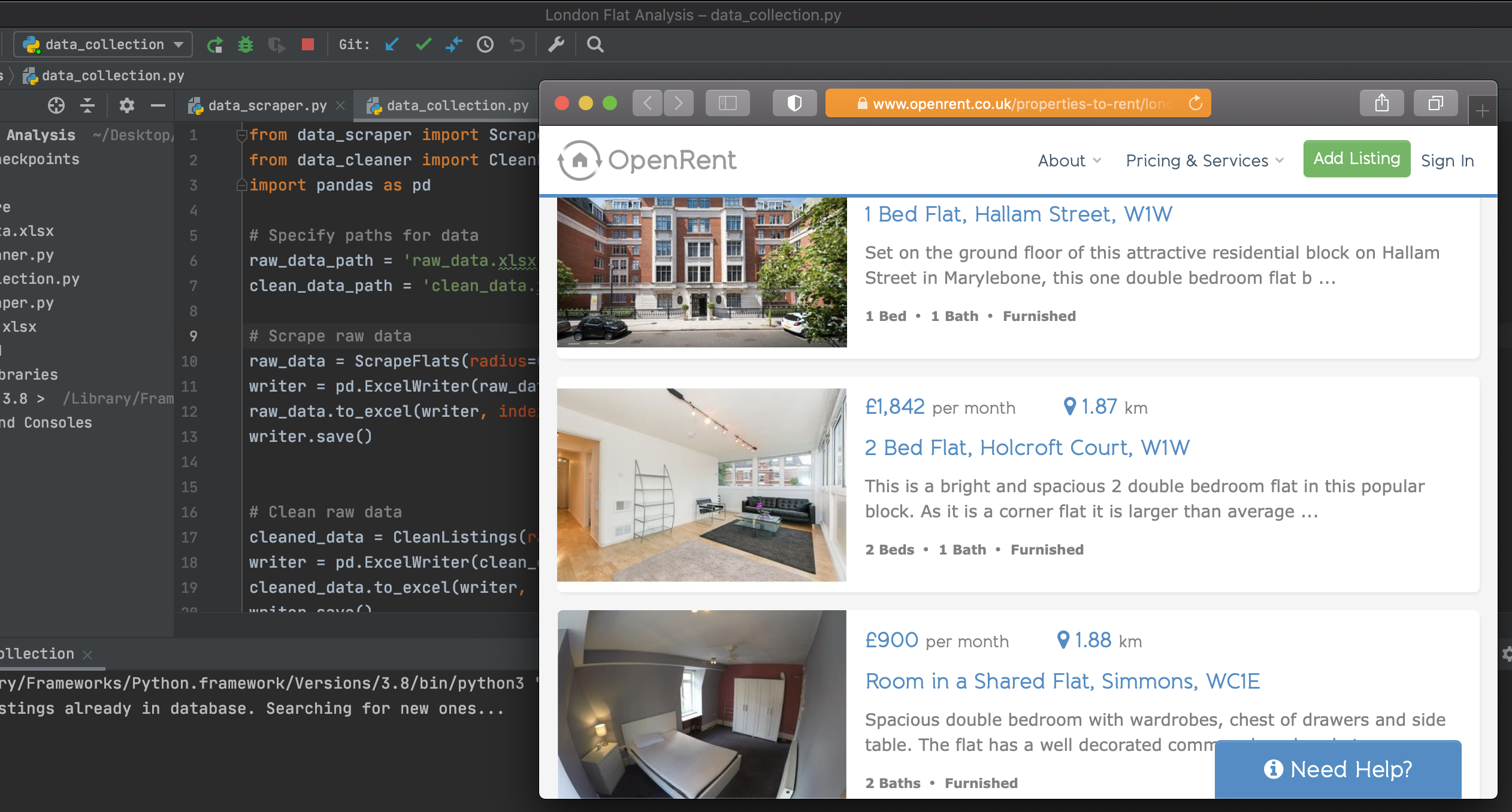The height and width of the screenshot is (812, 1512).
Task: Click Safari privacy shield icon
Action: pyautogui.click(x=794, y=104)
